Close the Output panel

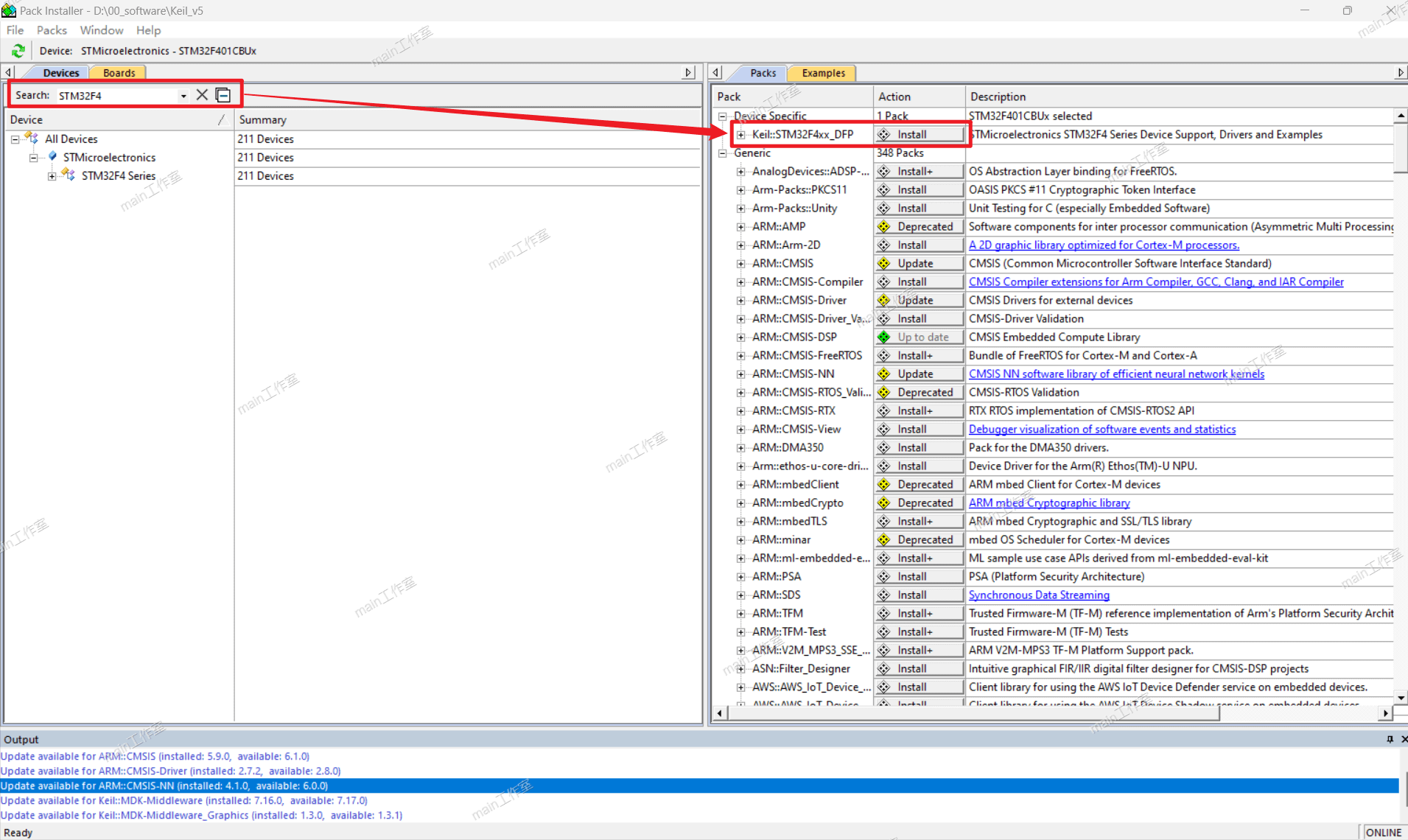point(1403,739)
